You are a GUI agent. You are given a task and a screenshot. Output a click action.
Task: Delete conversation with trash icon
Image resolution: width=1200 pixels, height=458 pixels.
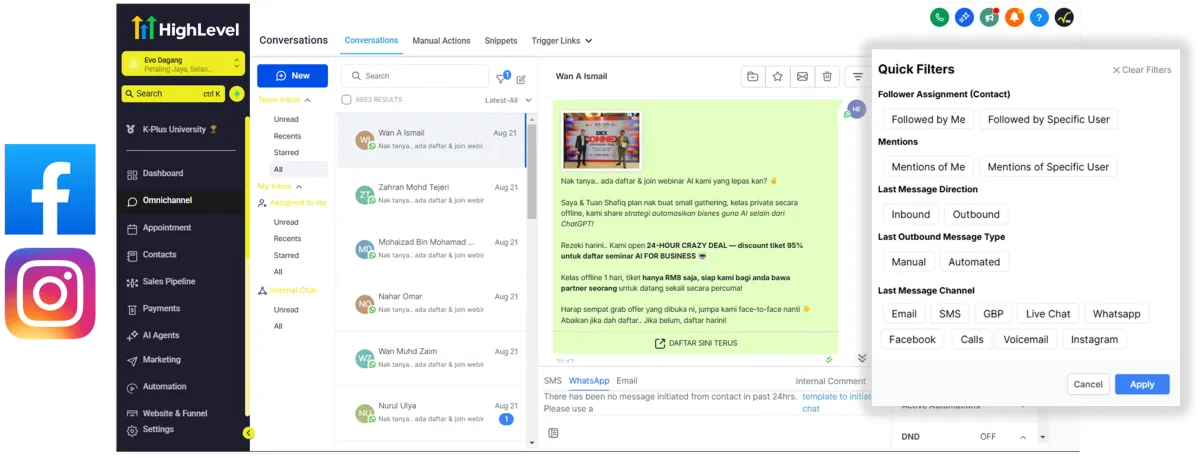[x=827, y=76]
